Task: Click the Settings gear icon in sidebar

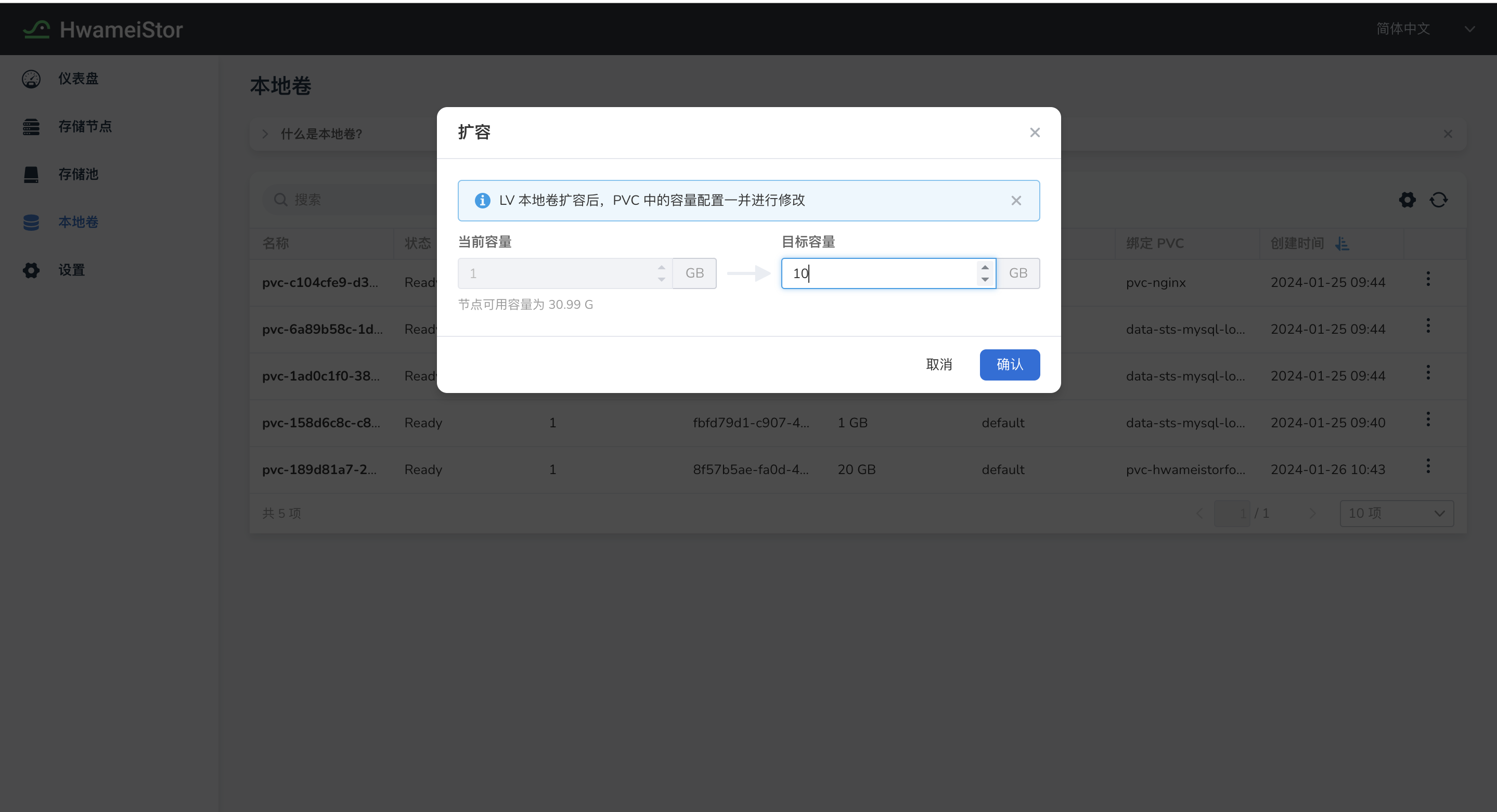Action: [x=31, y=270]
